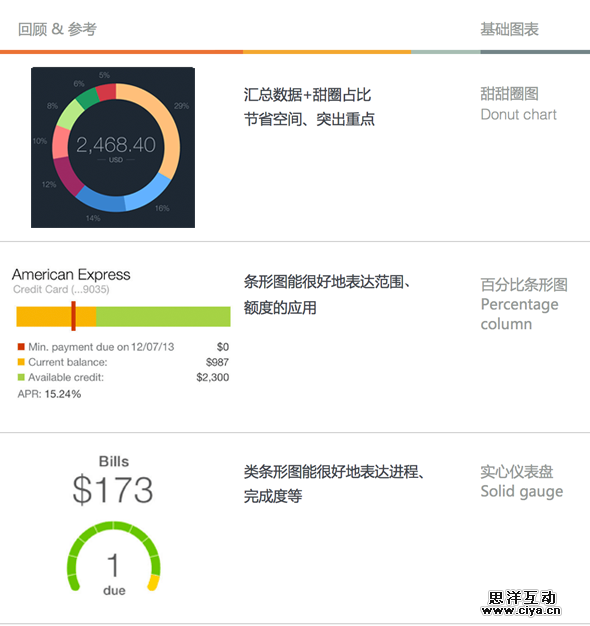Open the donut chart thumbnail image

pyautogui.click(x=113, y=147)
